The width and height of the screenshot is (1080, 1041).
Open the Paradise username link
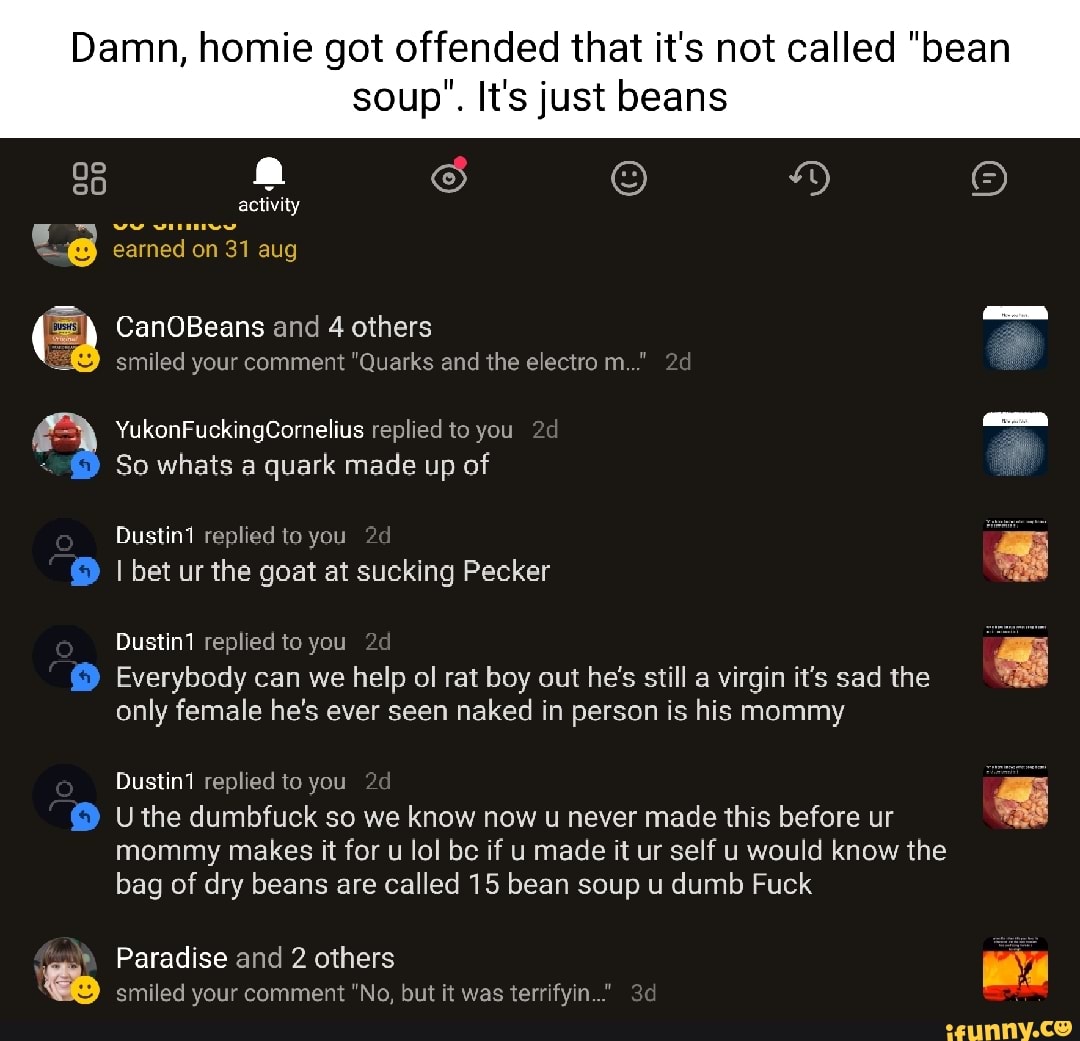(171, 958)
